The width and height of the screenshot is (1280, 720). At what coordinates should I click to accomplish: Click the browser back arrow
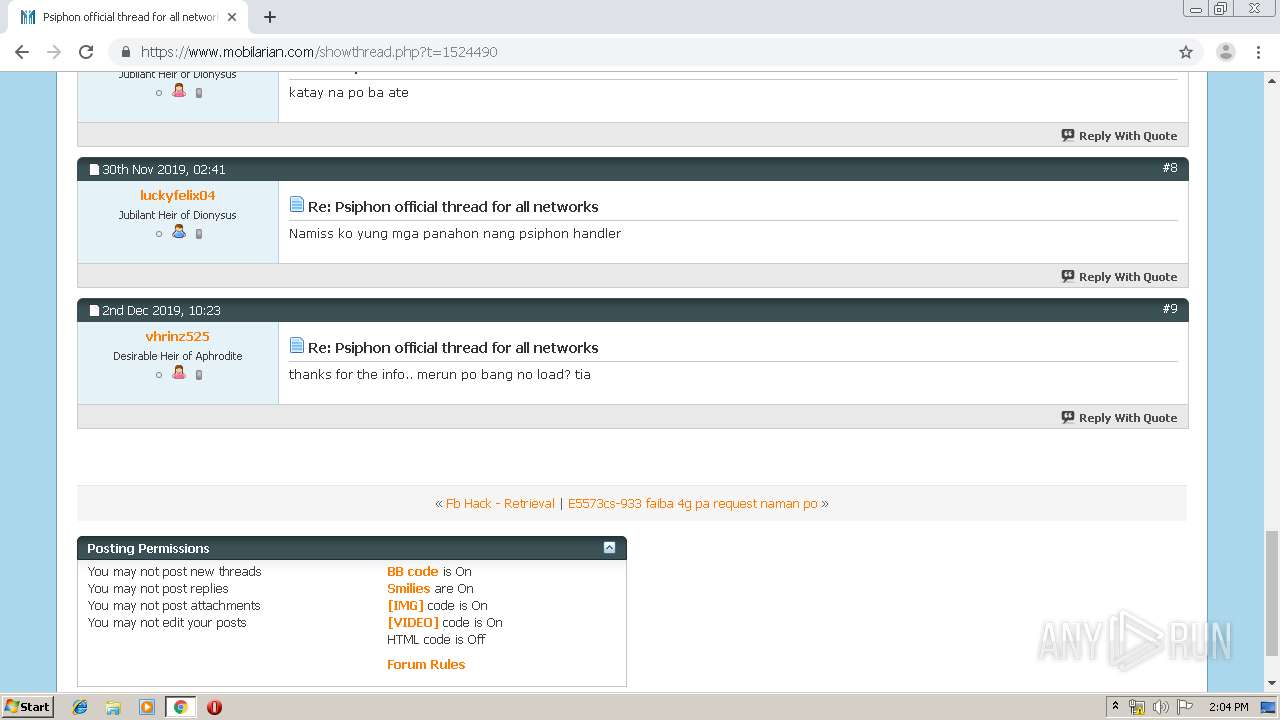tap(22, 52)
